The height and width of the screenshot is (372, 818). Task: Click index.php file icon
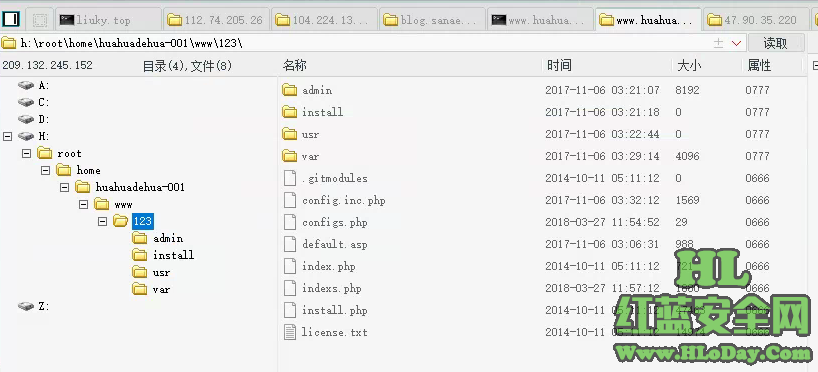(290, 266)
